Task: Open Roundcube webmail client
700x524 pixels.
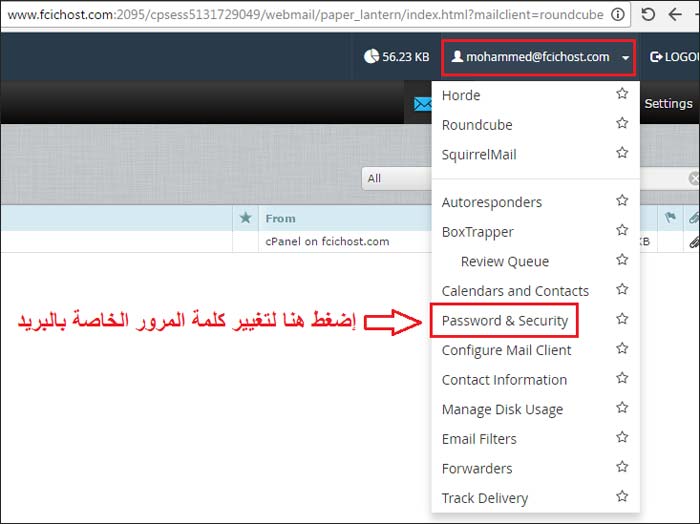Action: tap(477, 125)
